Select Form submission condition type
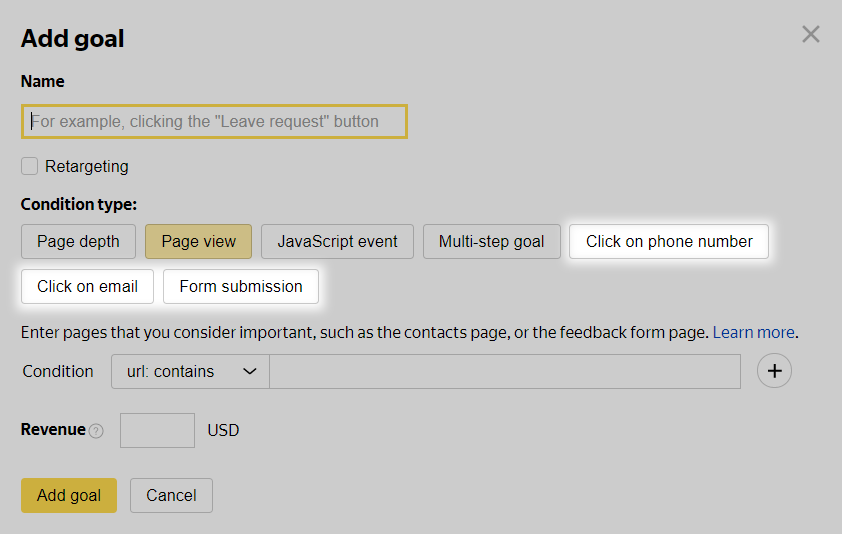Screen dimensions: 842x534 [241, 286]
